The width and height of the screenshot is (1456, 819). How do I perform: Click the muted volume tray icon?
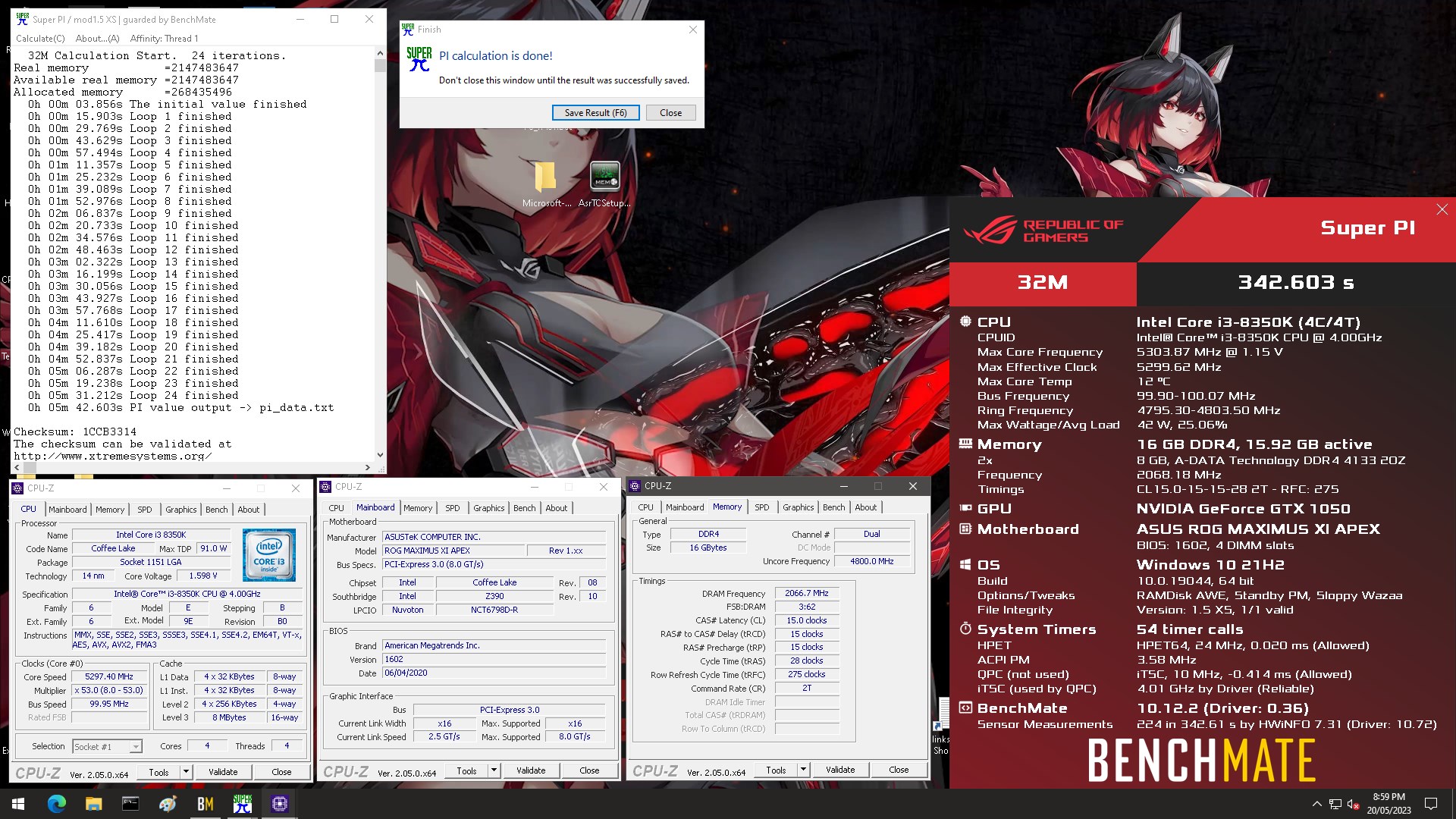click(1353, 804)
